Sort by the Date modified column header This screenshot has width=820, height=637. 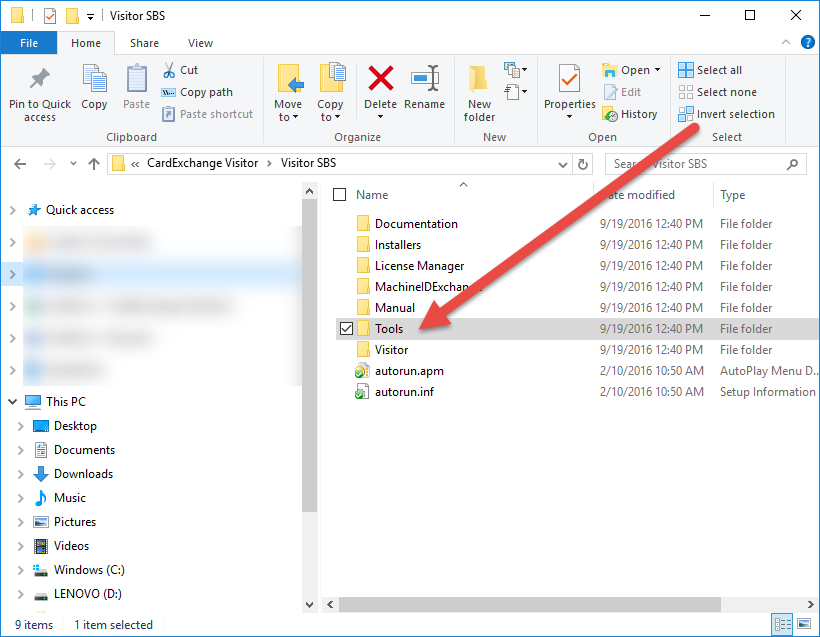[x=641, y=195]
